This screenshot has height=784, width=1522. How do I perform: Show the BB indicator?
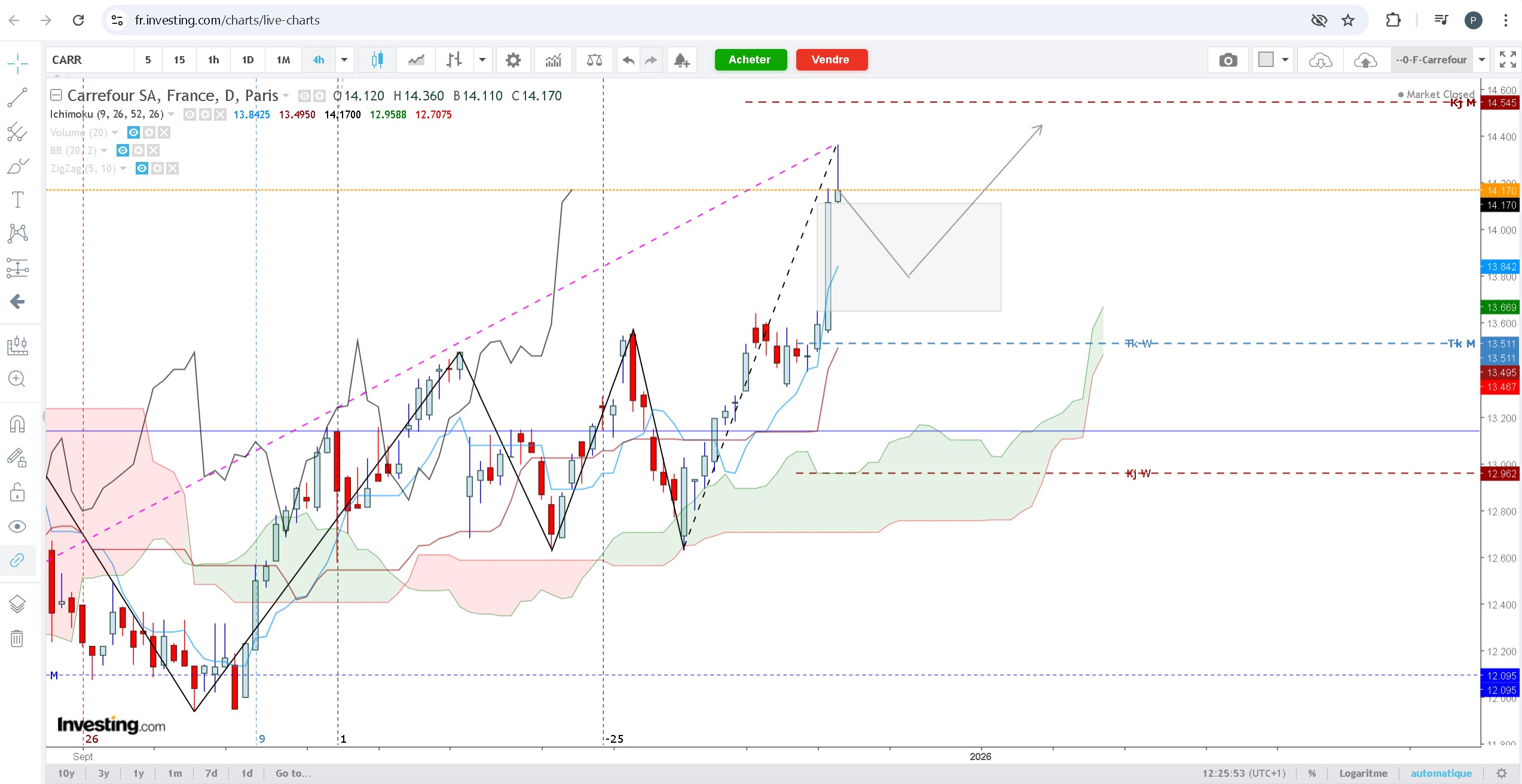pos(123,151)
